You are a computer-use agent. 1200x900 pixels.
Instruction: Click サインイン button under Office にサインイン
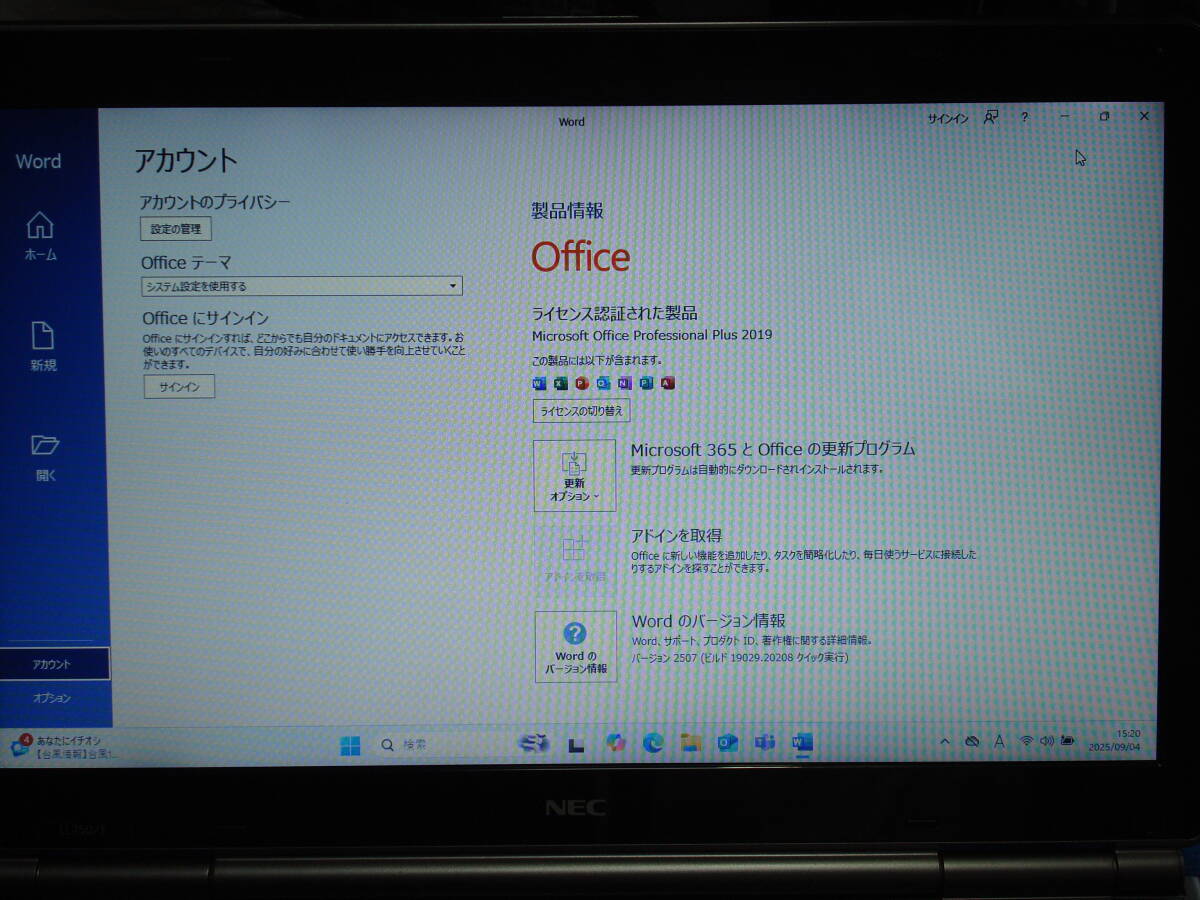(x=179, y=387)
